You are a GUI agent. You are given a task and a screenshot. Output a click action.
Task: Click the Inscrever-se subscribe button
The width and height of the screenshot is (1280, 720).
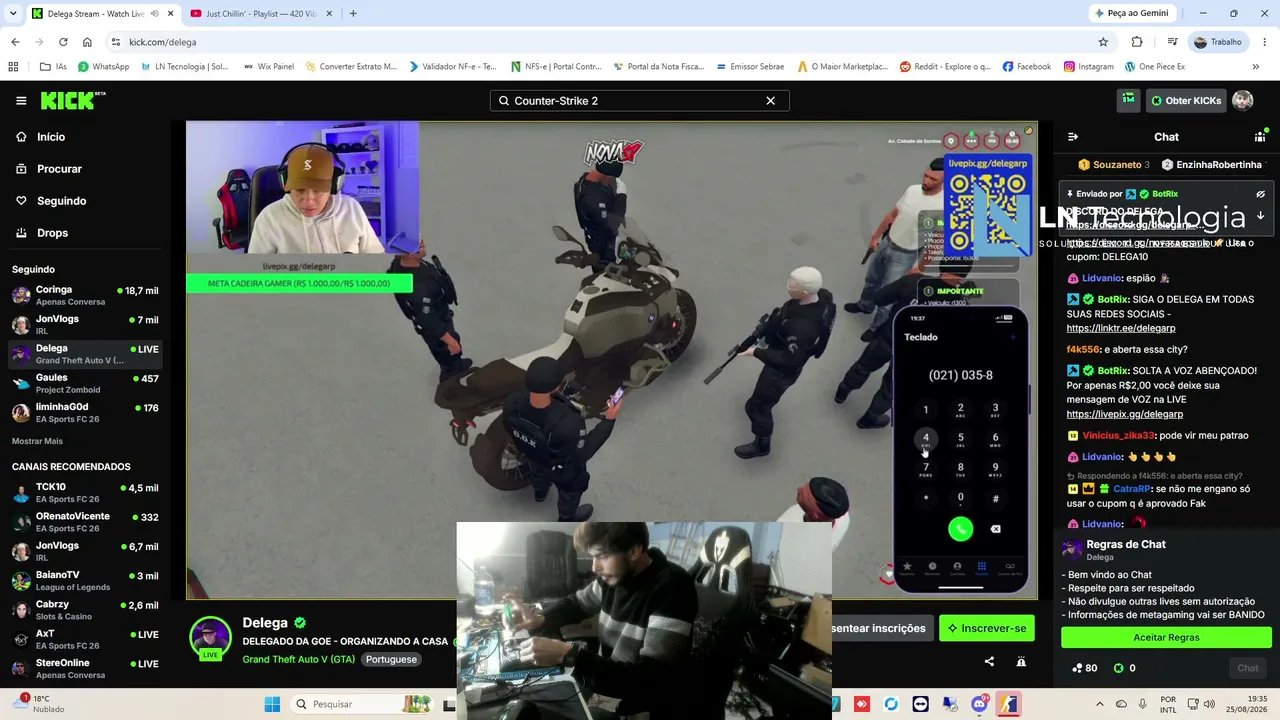(986, 628)
